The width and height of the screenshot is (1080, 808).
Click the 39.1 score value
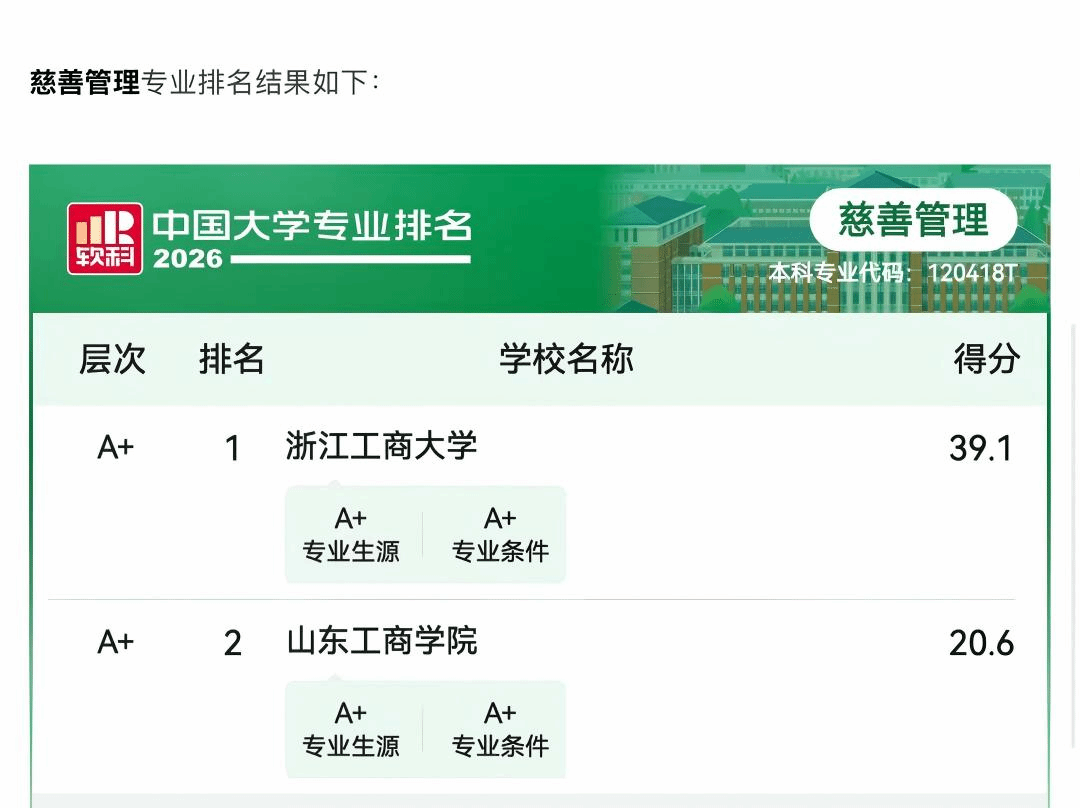coord(981,448)
